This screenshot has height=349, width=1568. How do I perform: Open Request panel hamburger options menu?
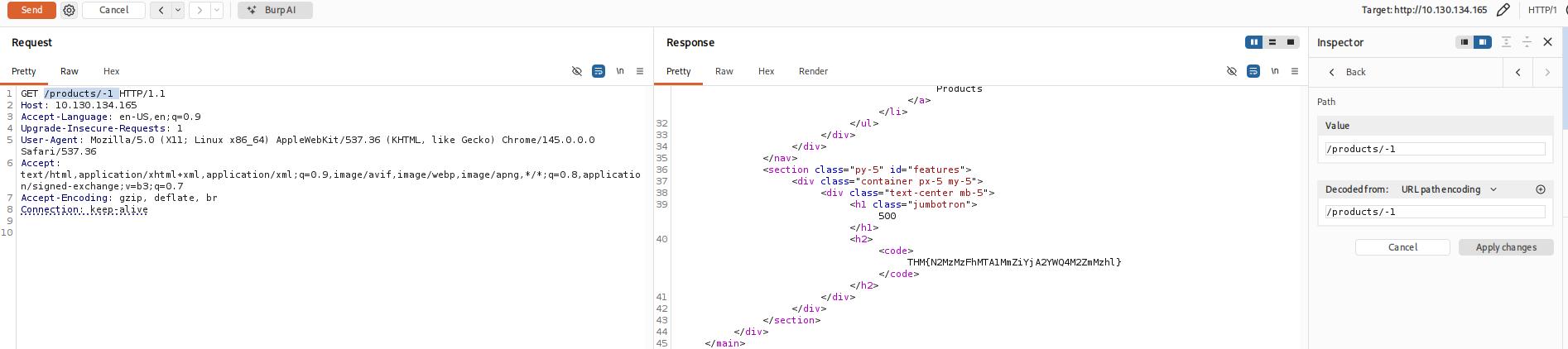click(x=640, y=72)
